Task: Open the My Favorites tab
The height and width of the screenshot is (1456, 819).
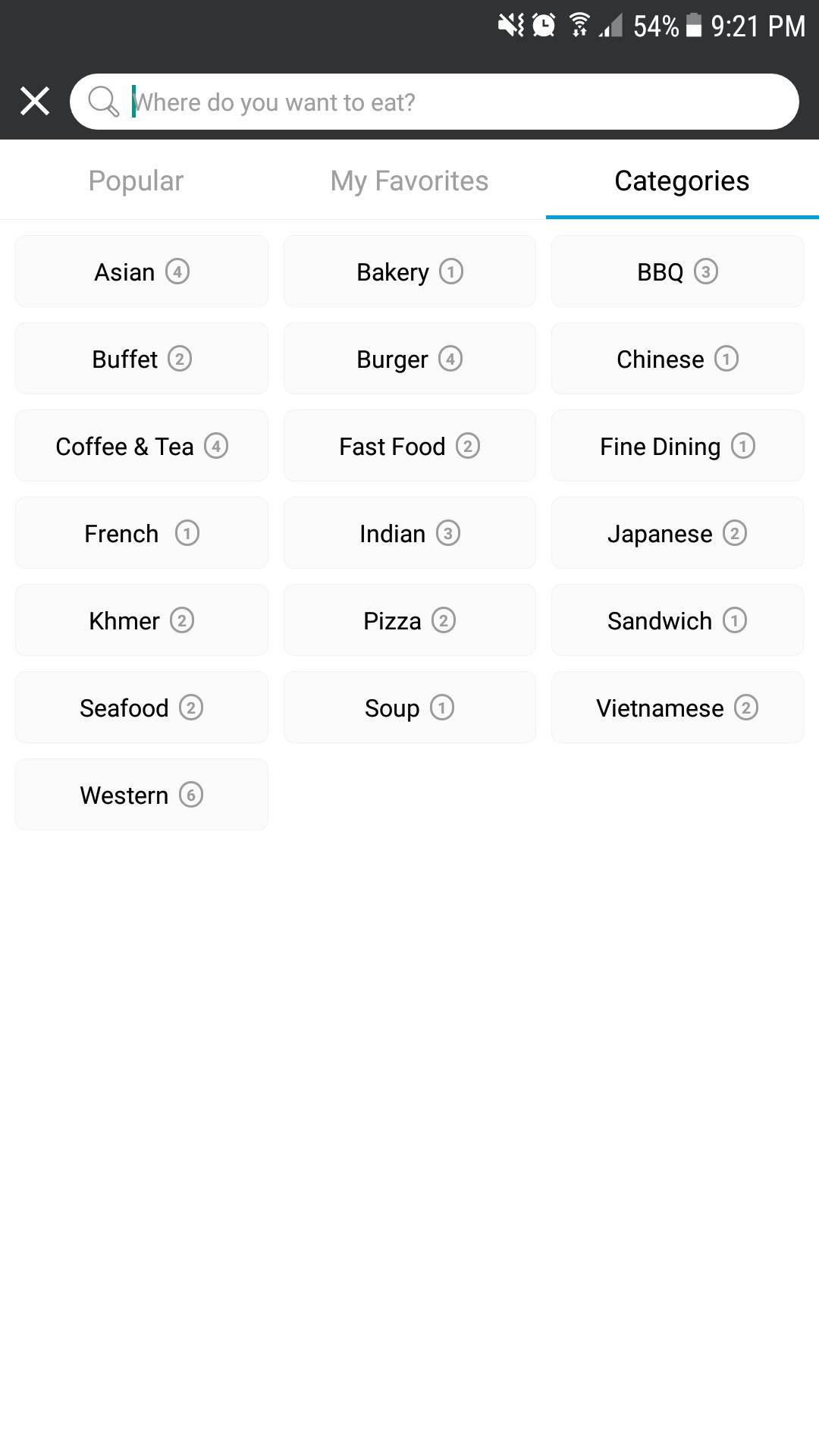Action: (x=409, y=181)
